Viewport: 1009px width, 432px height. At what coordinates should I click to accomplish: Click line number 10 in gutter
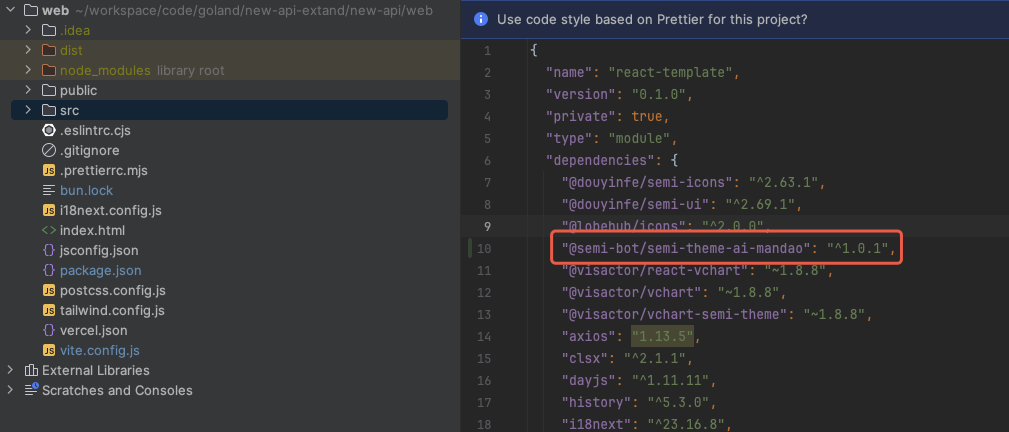tap(486, 248)
